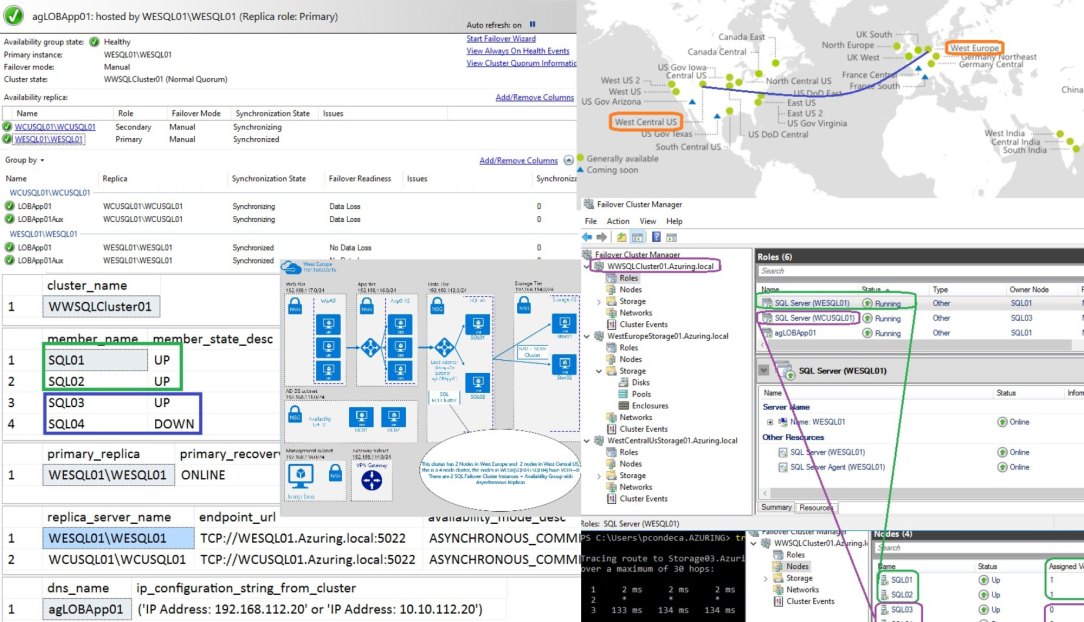Open the Group by dropdown
The image size is (1084, 622).
25,160
